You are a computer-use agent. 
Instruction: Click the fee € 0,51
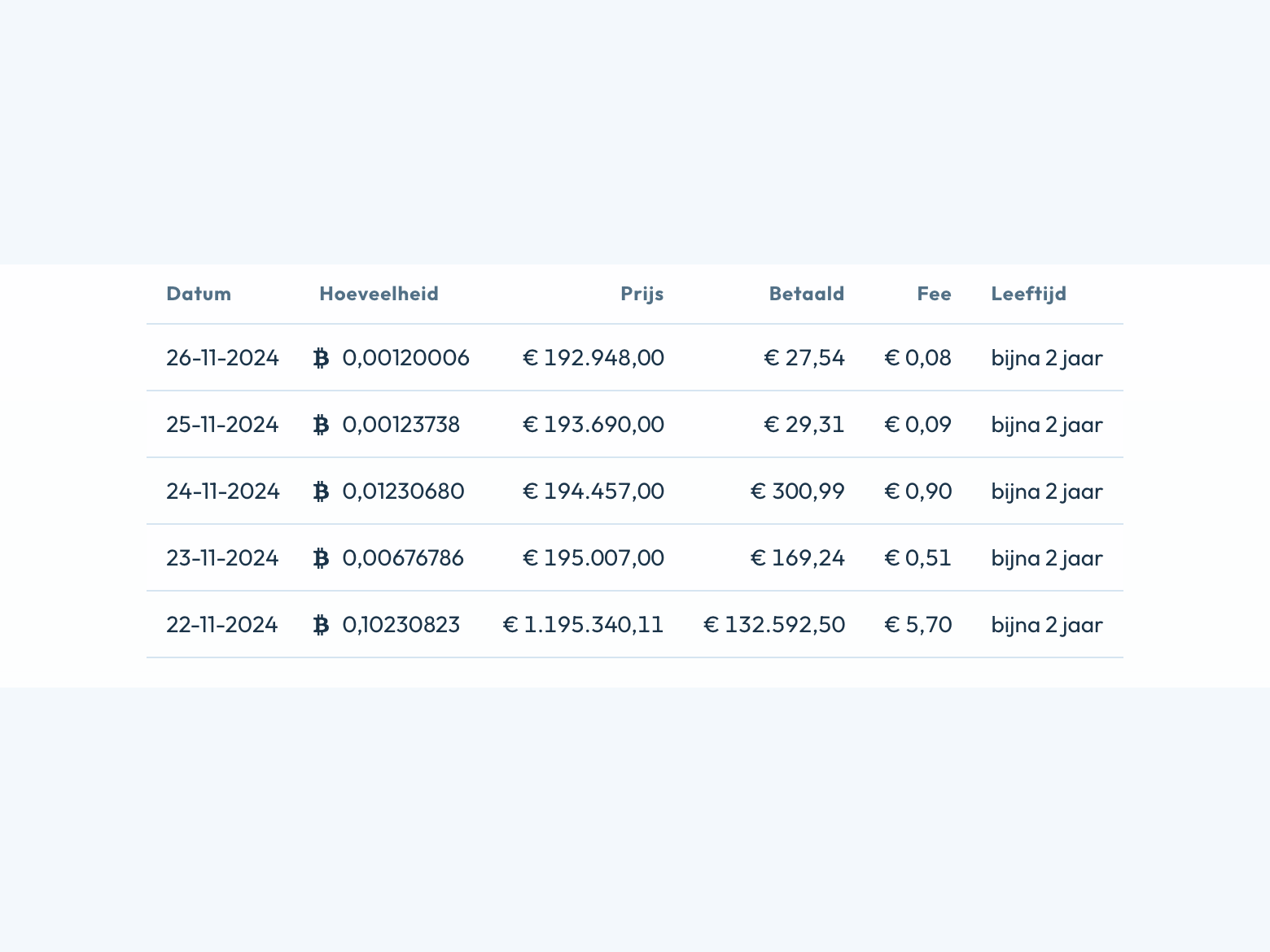(918, 558)
